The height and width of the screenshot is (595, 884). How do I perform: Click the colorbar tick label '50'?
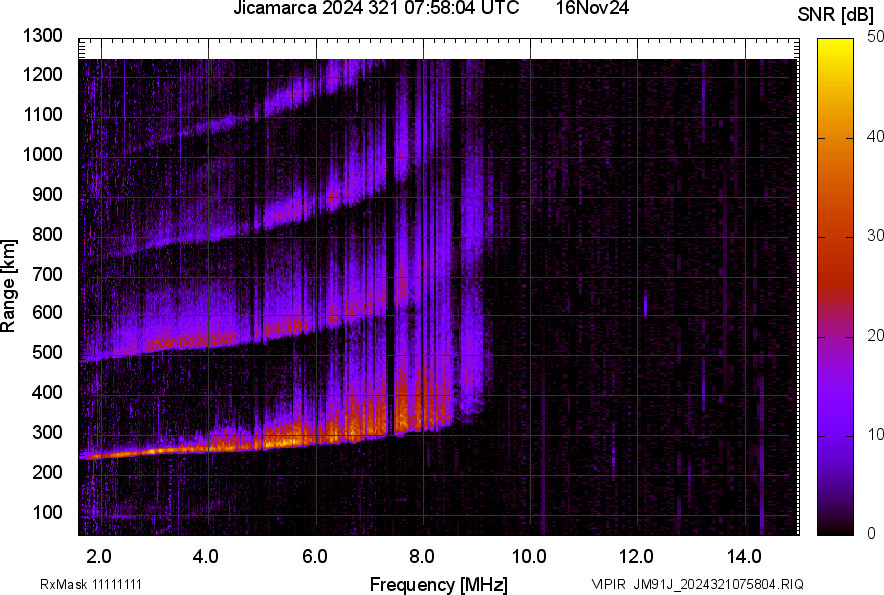pos(876,37)
